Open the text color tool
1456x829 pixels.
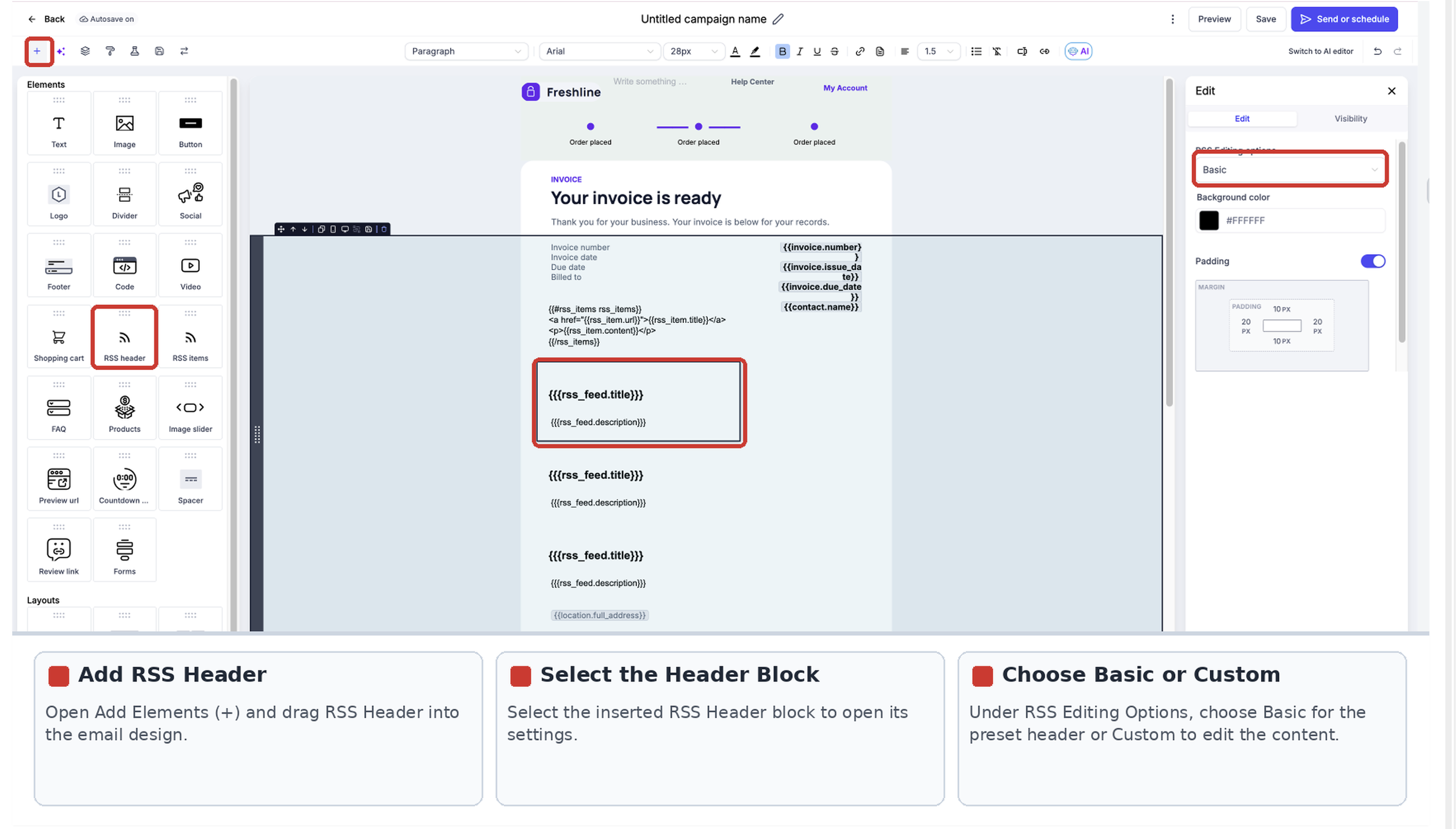point(735,51)
